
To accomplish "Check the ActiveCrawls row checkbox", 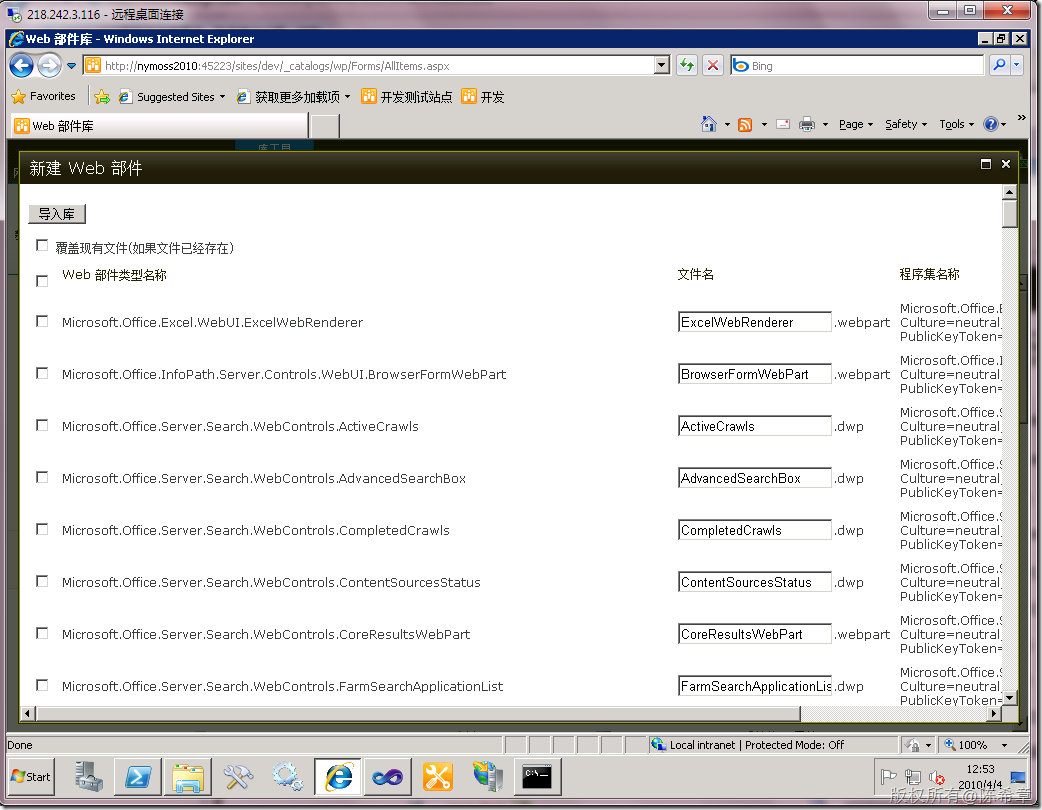I will point(42,425).
